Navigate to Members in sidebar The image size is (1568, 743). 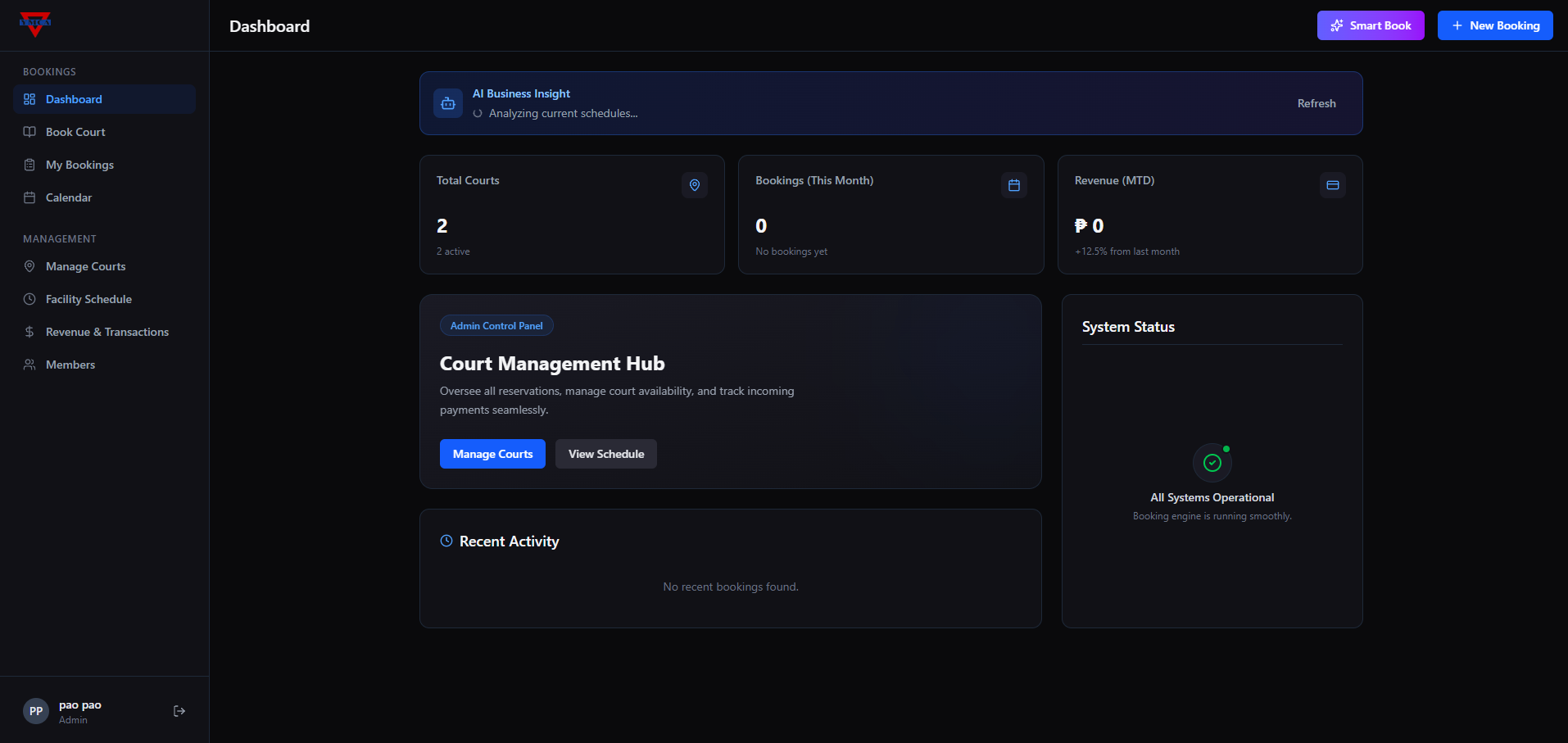(x=104, y=365)
